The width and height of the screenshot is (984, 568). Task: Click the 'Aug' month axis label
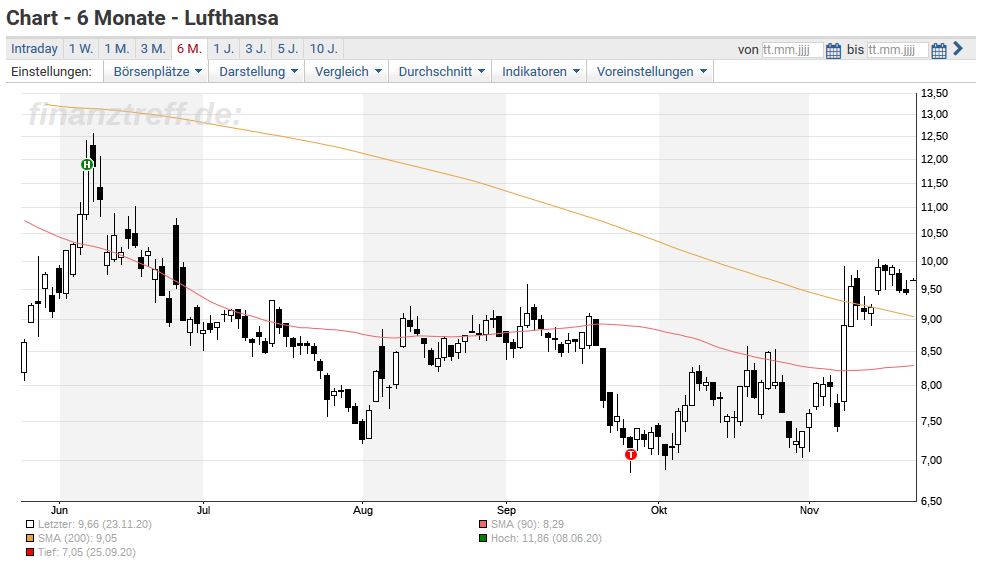363,510
